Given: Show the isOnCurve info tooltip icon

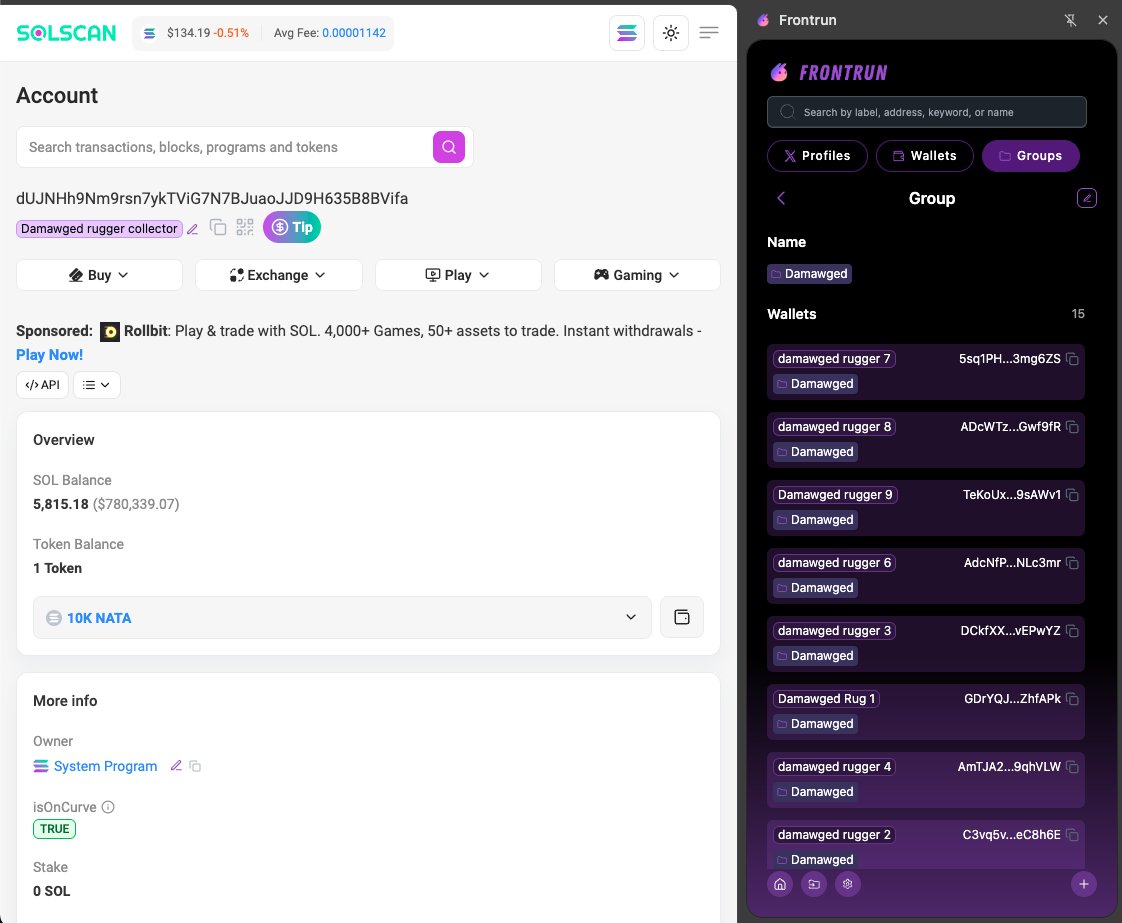Looking at the screenshot, I should (108, 807).
